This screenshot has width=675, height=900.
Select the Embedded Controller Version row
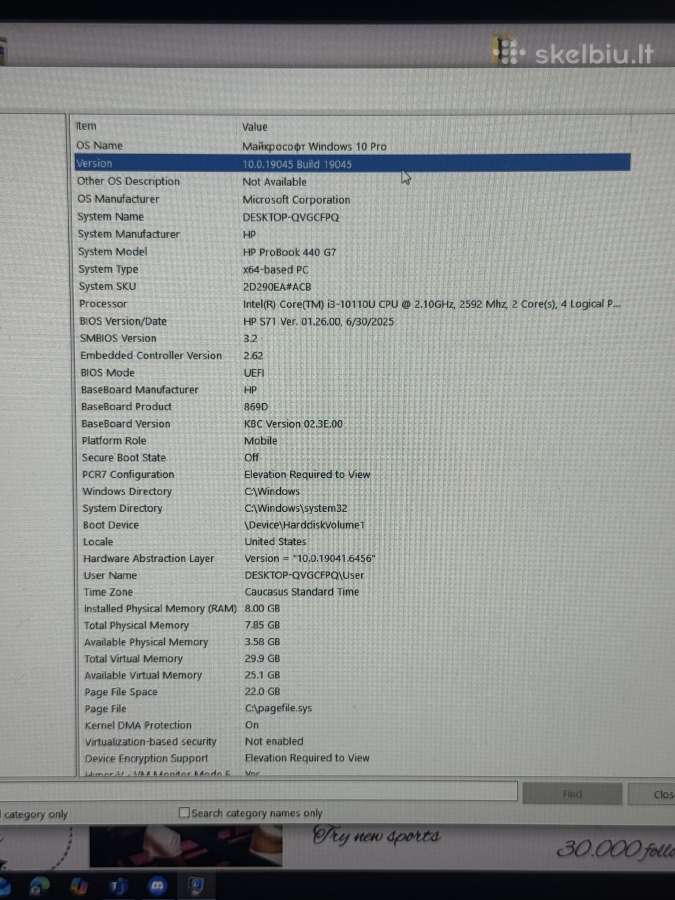click(x=352, y=355)
